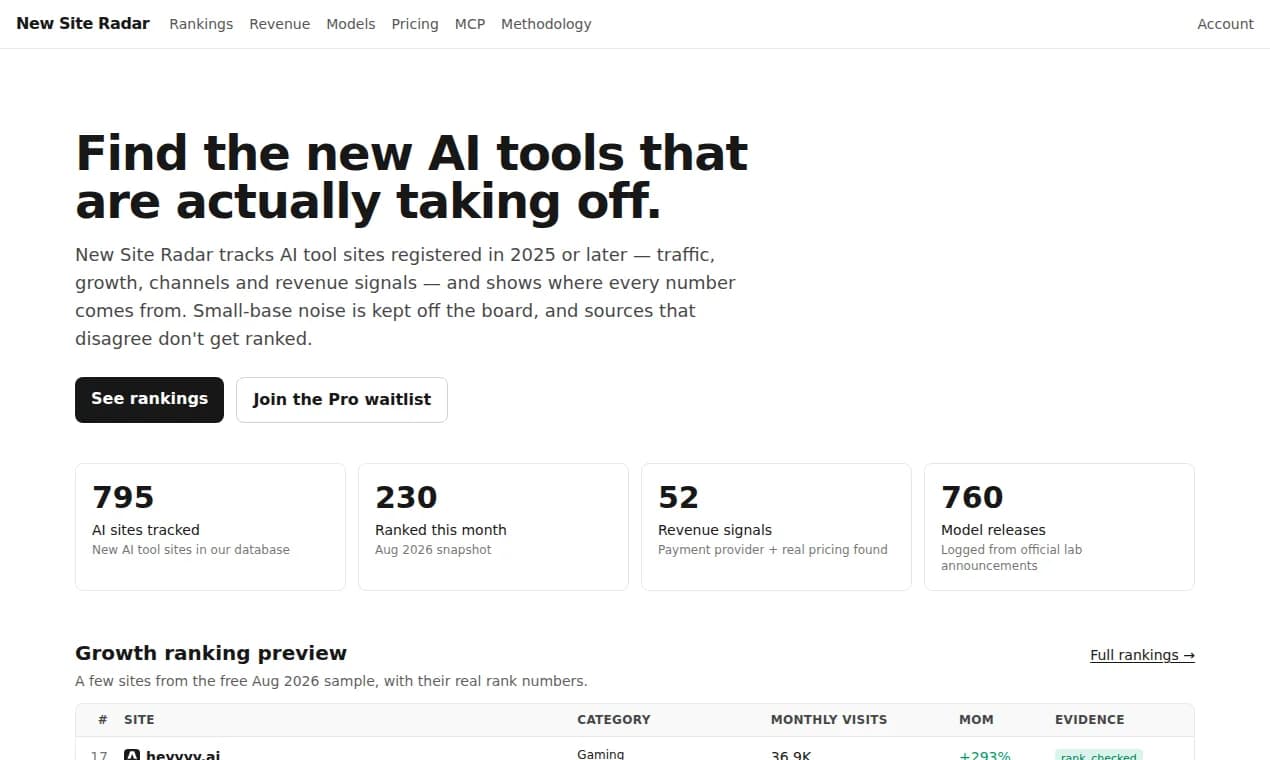The width and height of the screenshot is (1270, 760).
Task: Open the MCP page
Action: point(470,24)
